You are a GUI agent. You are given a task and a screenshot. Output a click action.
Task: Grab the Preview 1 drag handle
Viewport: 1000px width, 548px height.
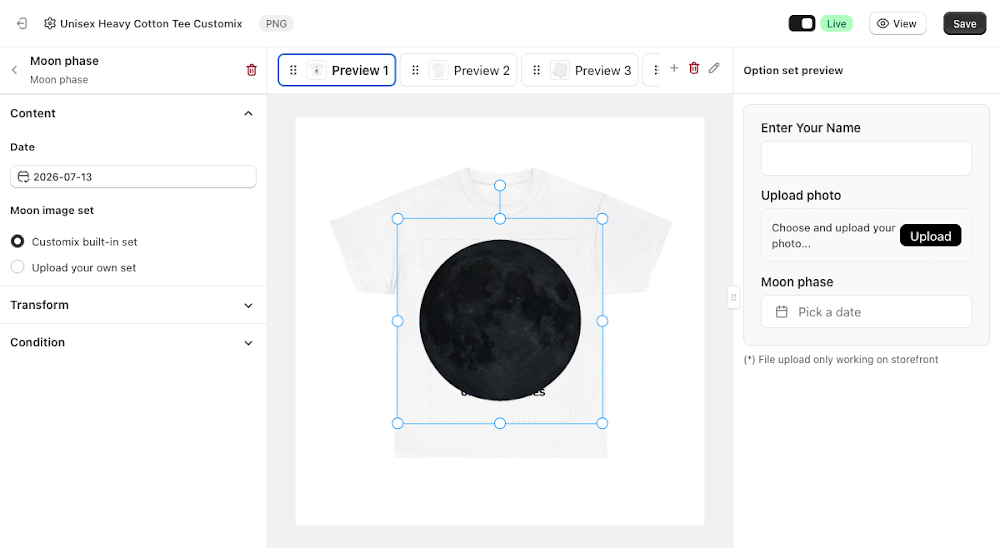(x=293, y=70)
